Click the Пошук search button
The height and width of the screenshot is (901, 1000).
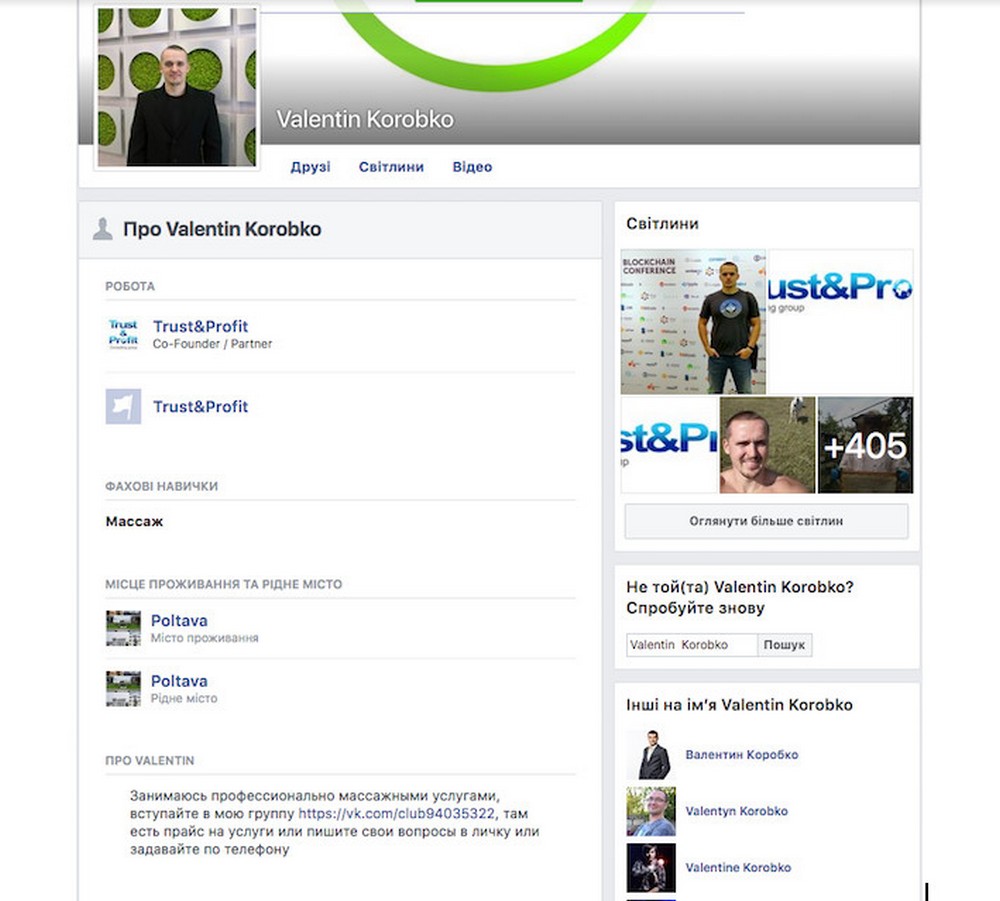point(784,645)
